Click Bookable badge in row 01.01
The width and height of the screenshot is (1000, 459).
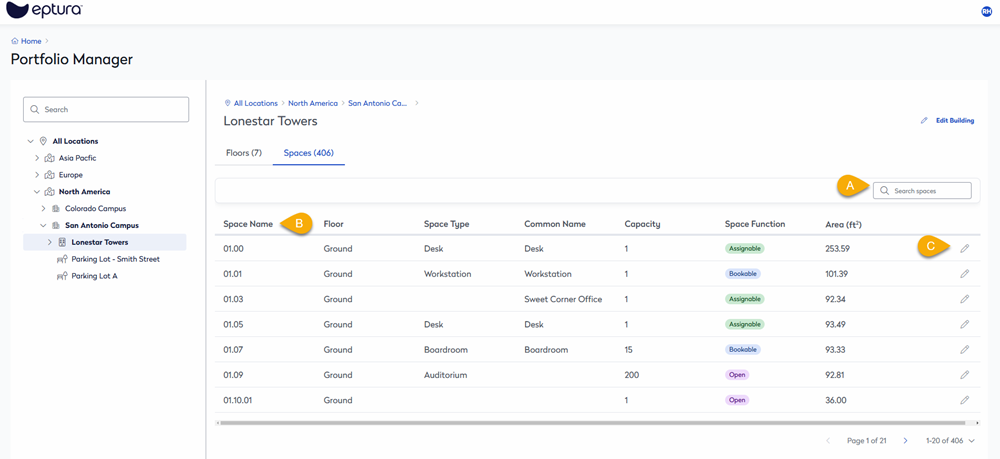click(743, 273)
